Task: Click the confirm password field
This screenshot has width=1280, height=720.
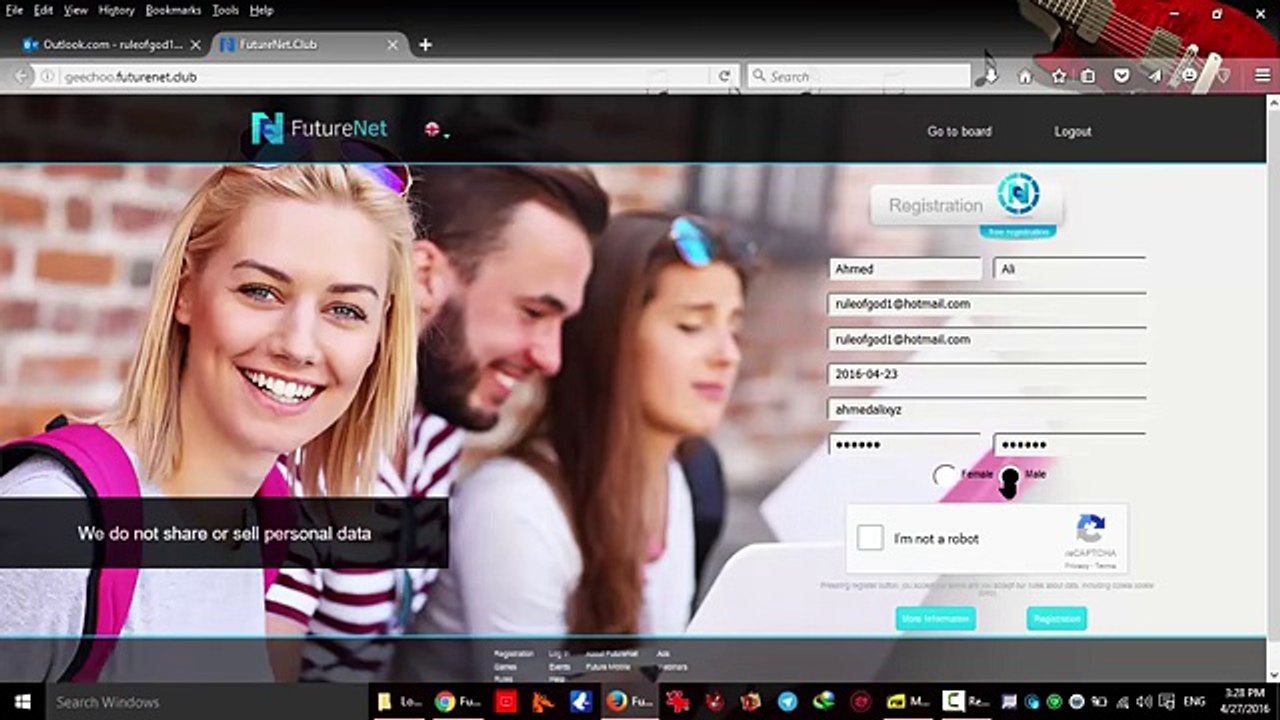Action: pyautogui.click(x=1069, y=445)
